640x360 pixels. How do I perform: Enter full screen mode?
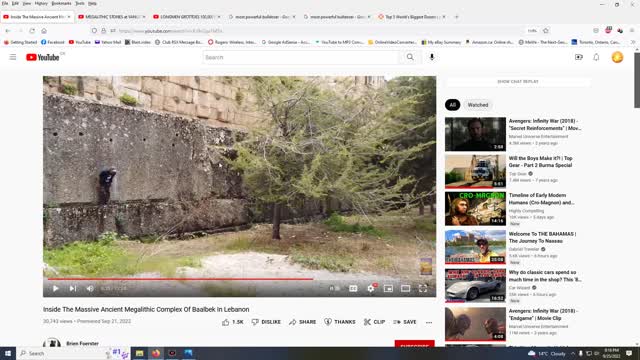423,289
